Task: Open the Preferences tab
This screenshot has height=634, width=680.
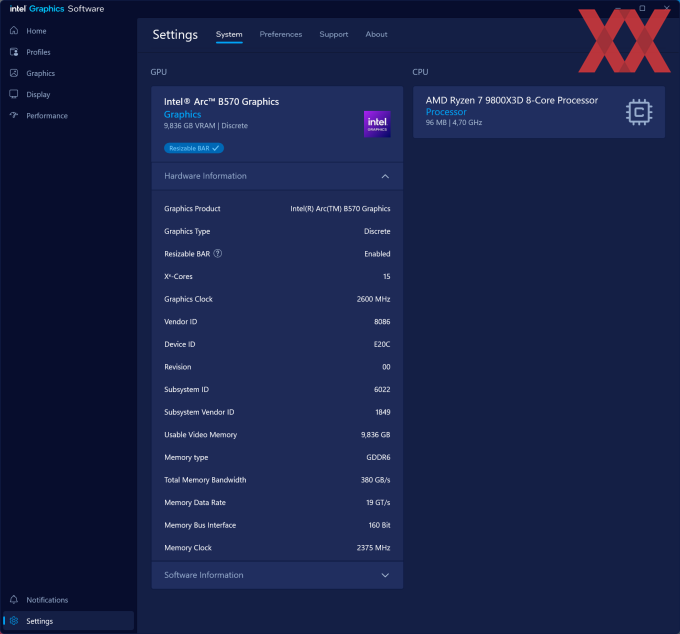Action: coord(281,34)
